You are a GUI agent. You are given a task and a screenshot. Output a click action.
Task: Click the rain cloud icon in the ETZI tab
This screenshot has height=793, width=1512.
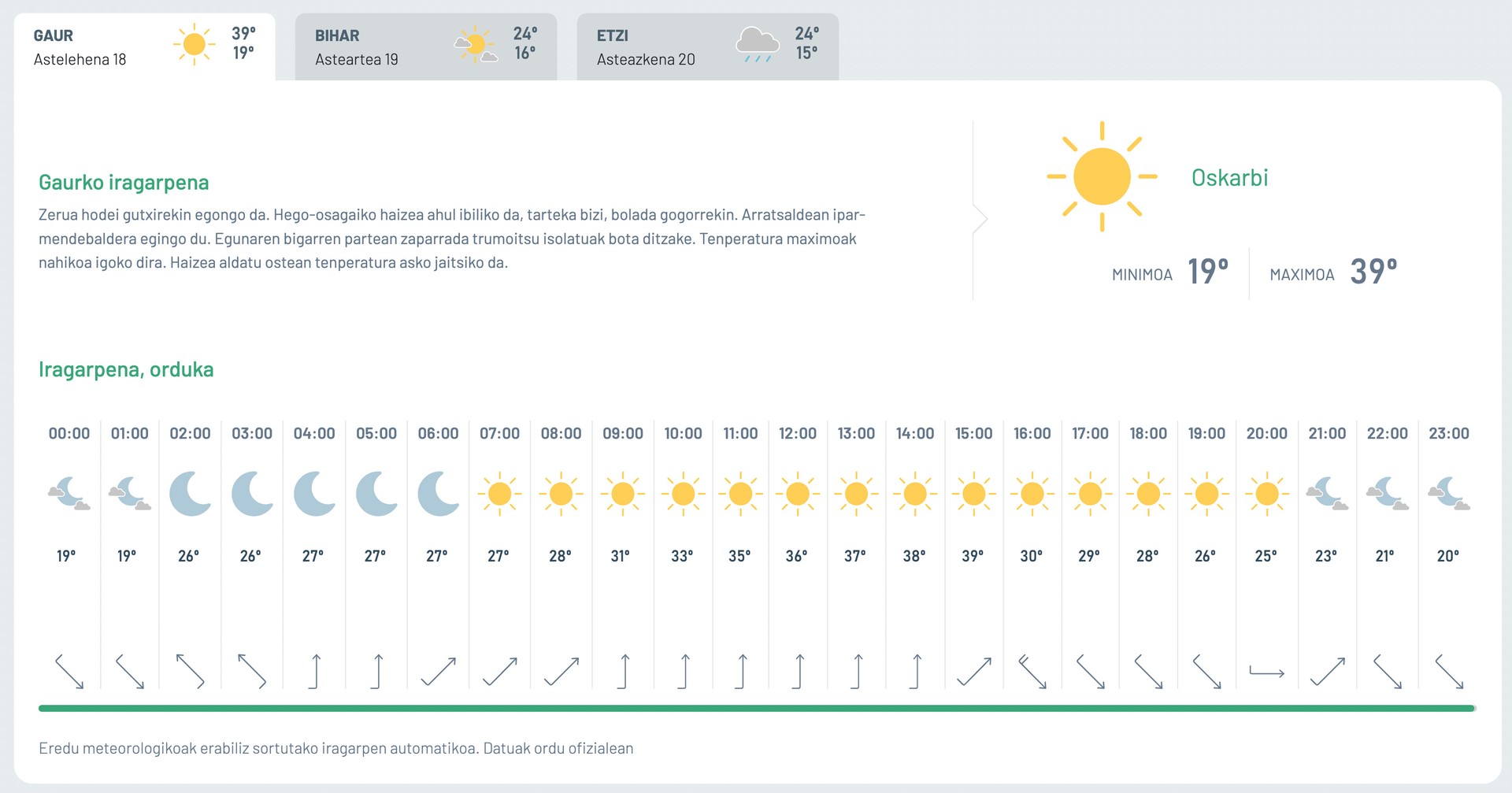[x=758, y=44]
